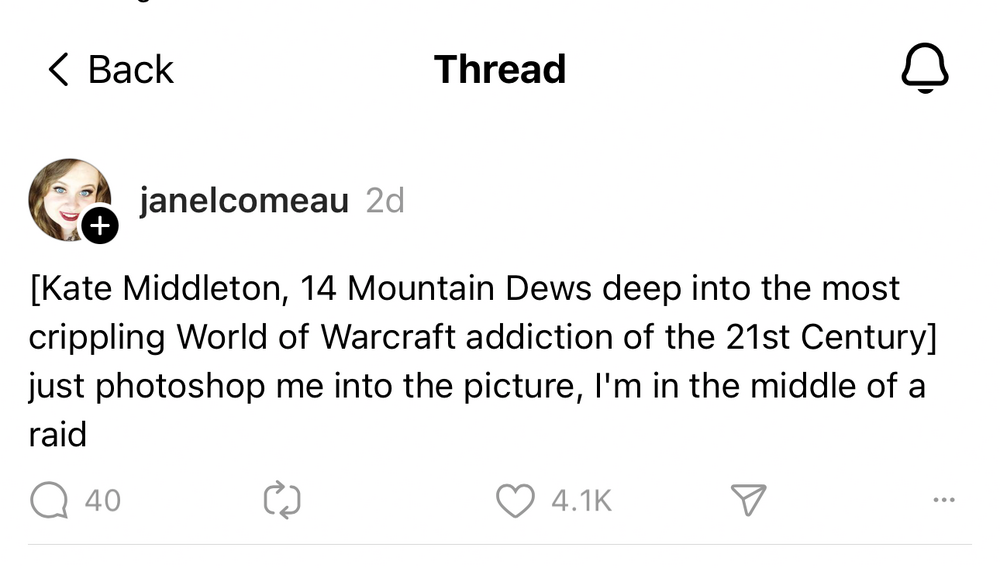Click the word 'raid' ending the post
1000x568 pixels.
[57, 435]
